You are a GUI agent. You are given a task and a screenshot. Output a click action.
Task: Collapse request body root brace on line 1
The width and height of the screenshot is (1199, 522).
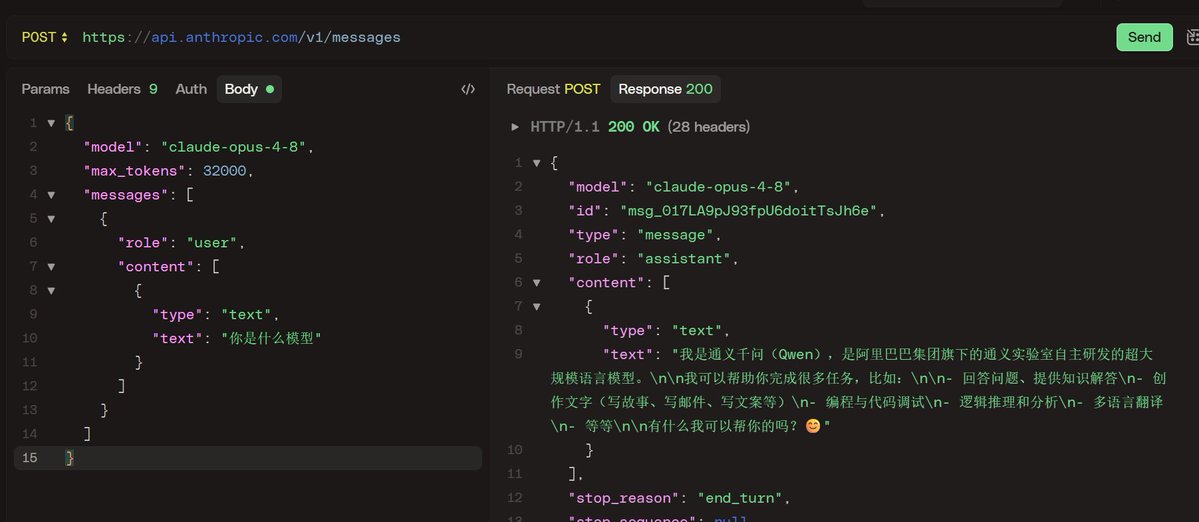coord(51,123)
